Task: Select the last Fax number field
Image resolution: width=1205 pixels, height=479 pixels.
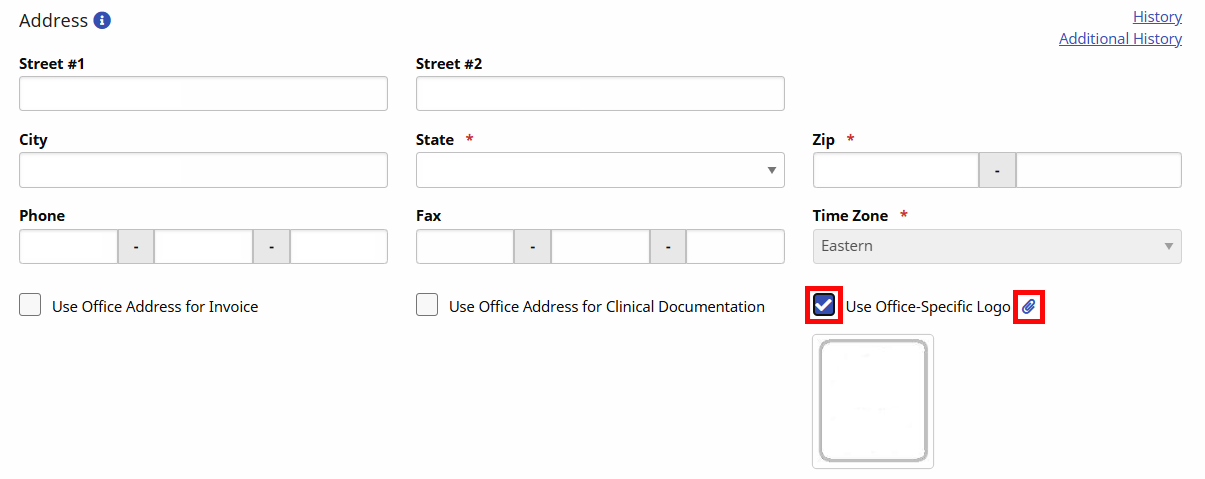Action: 735,246
